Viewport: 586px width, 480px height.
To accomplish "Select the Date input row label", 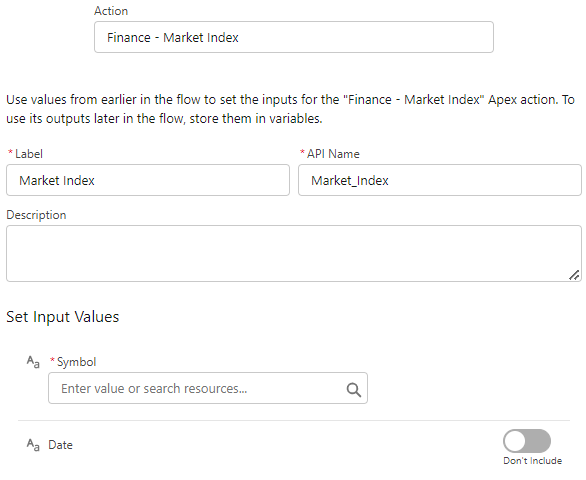I will [60, 445].
